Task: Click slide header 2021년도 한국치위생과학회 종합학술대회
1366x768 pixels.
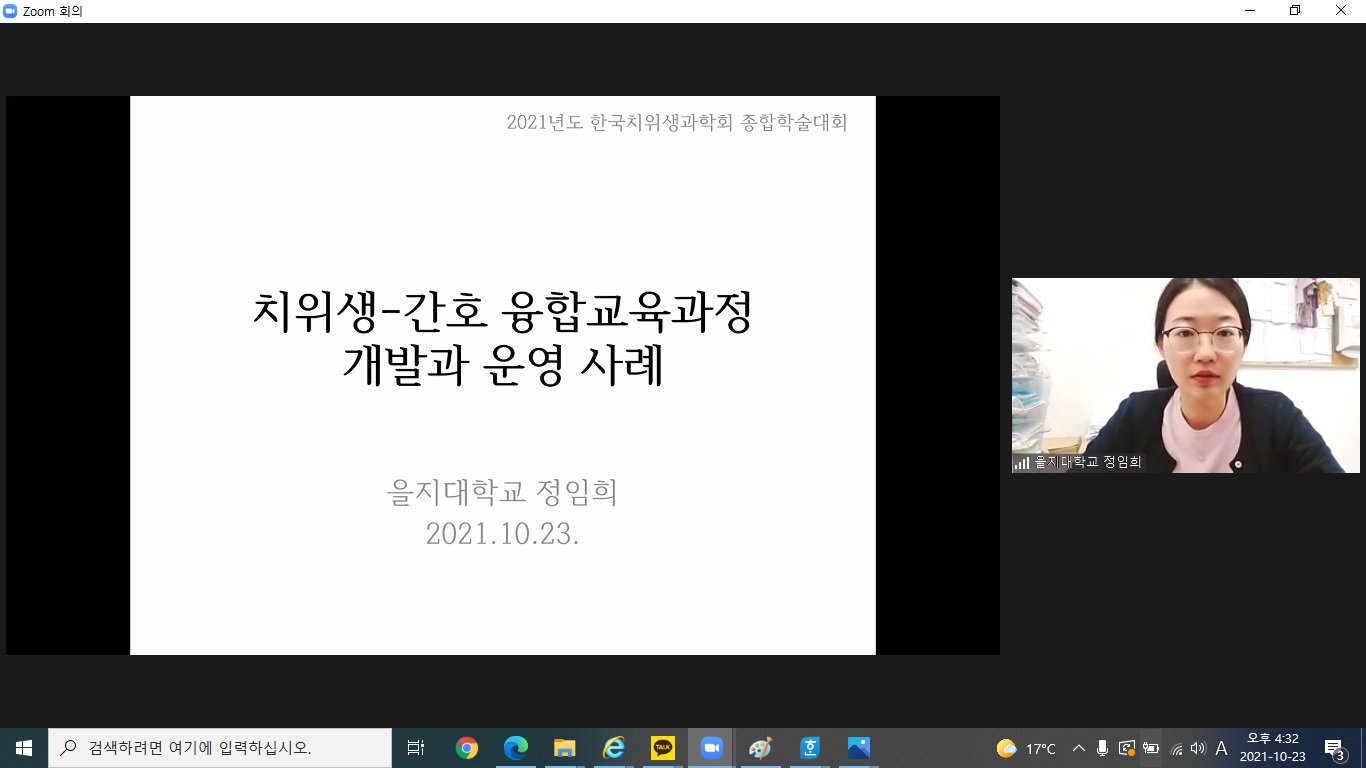Action: click(x=677, y=123)
